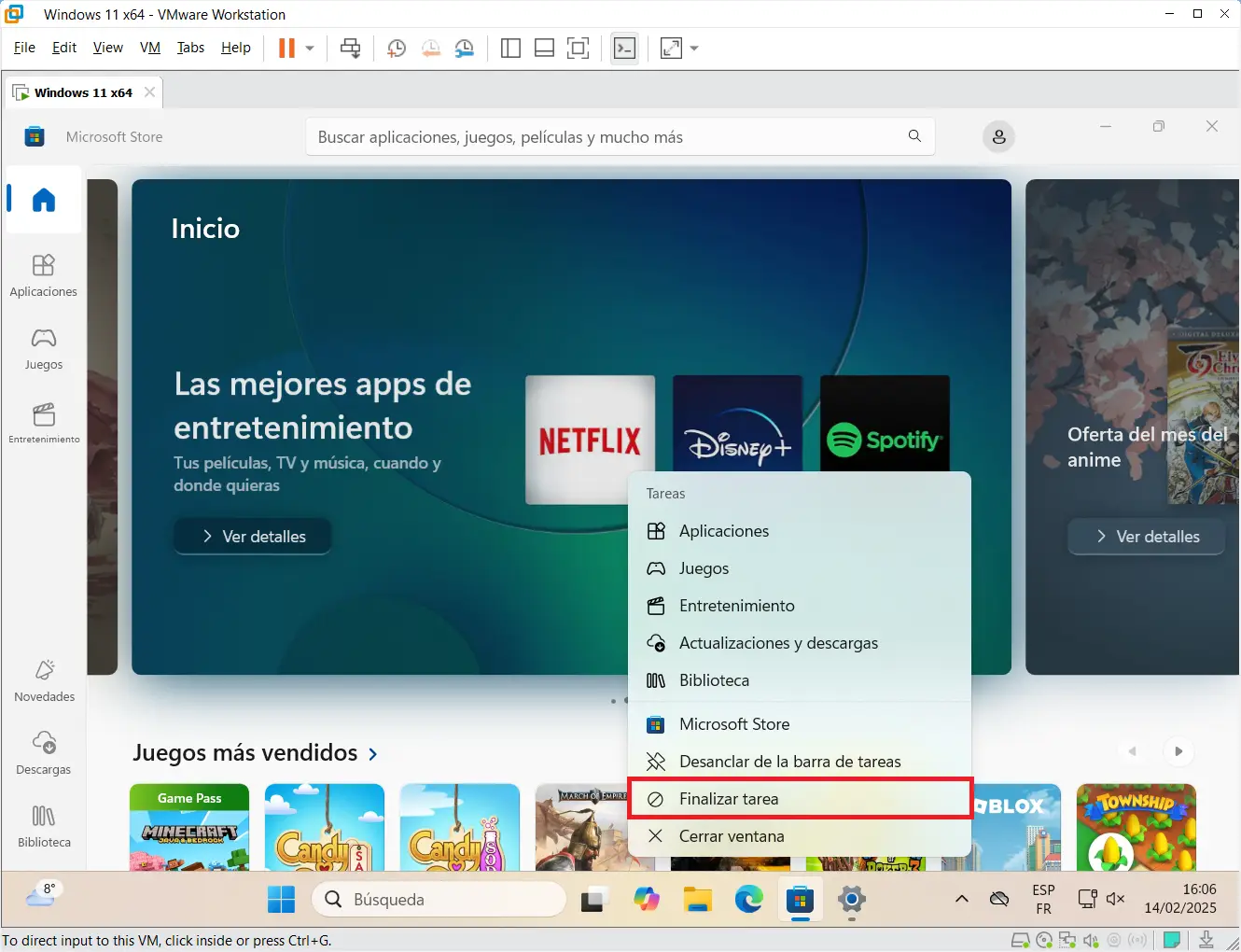Toggle VMware console view button
This screenshot has width=1241, height=952.
tap(624, 49)
